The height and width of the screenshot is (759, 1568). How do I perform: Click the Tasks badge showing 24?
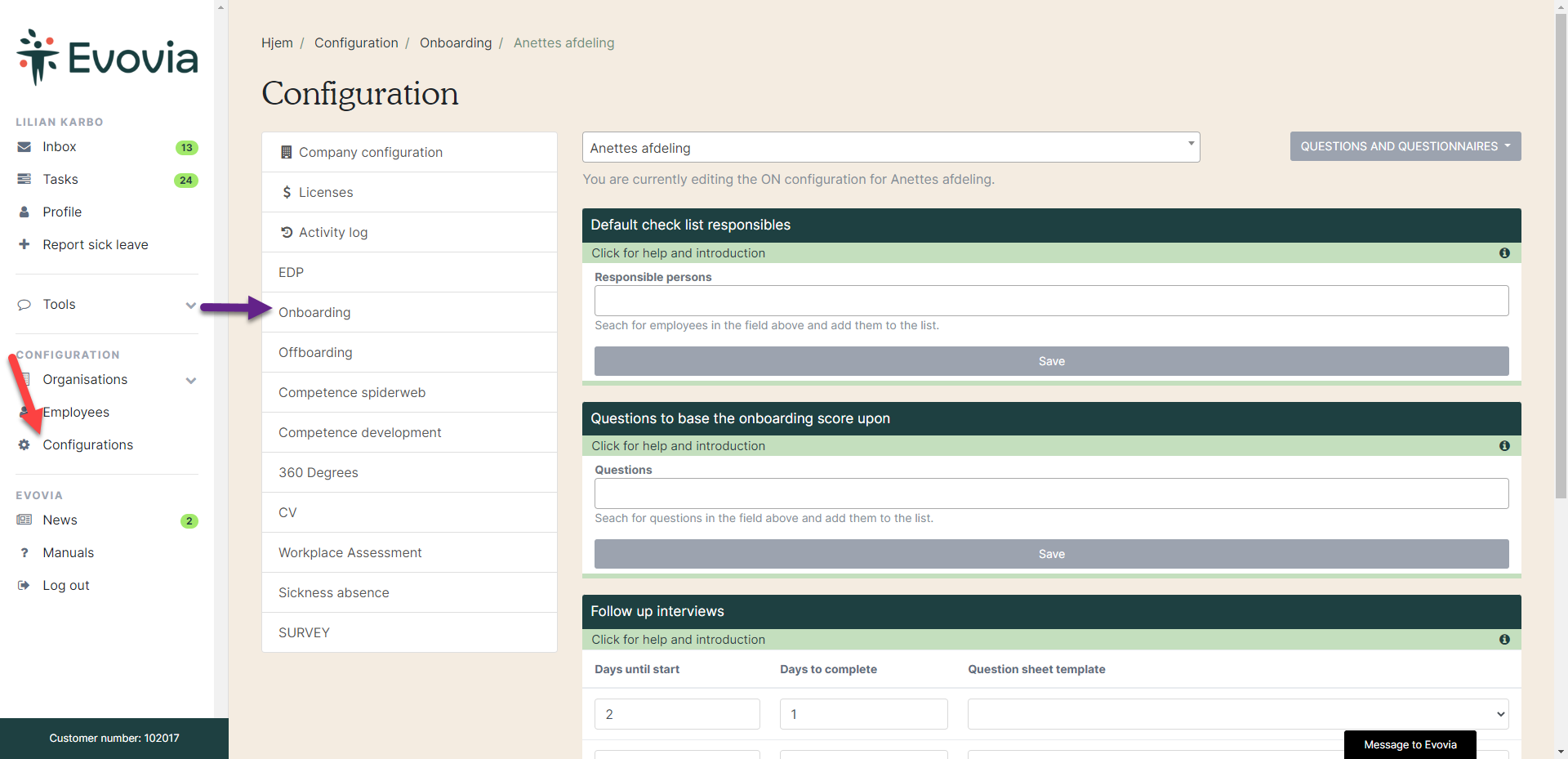pyautogui.click(x=186, y=181)
